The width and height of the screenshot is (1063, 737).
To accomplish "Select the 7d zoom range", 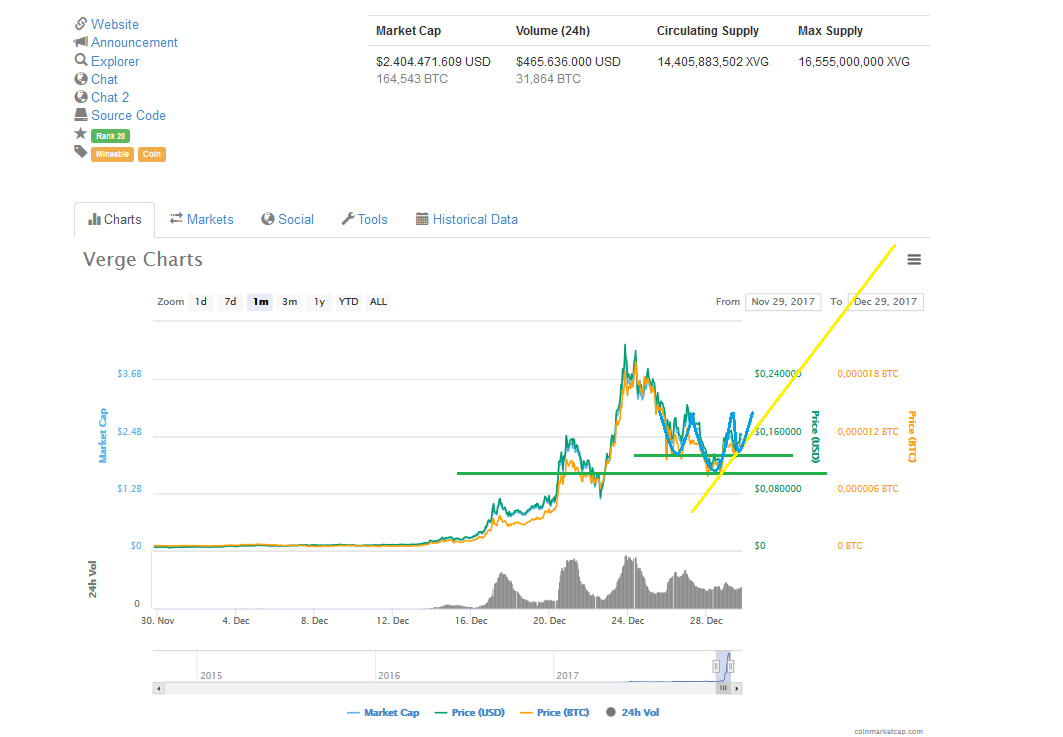I will pyautogui.click(x=229, y=301).
